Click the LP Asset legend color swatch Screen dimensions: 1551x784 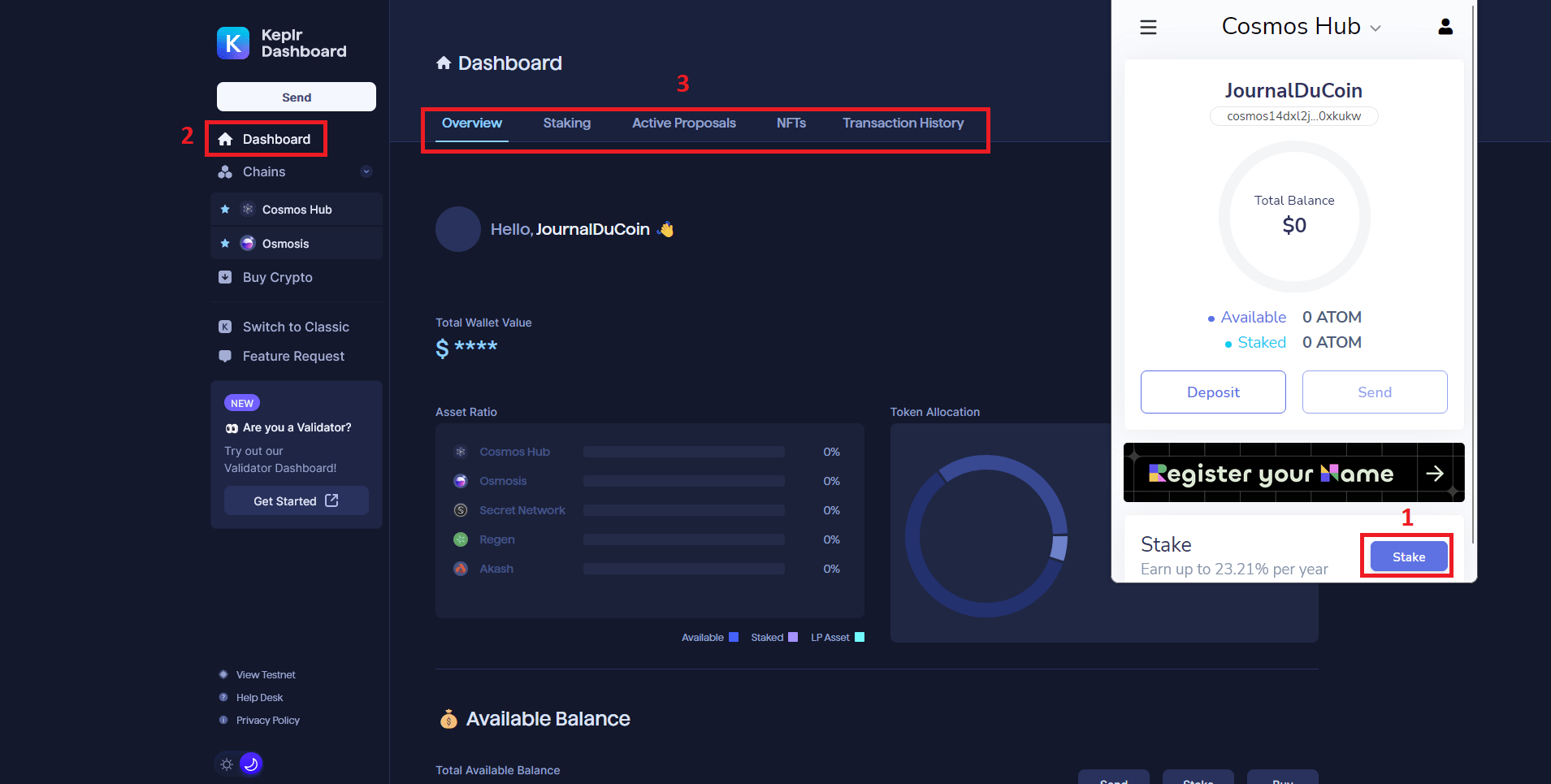[x=860, y=637]
